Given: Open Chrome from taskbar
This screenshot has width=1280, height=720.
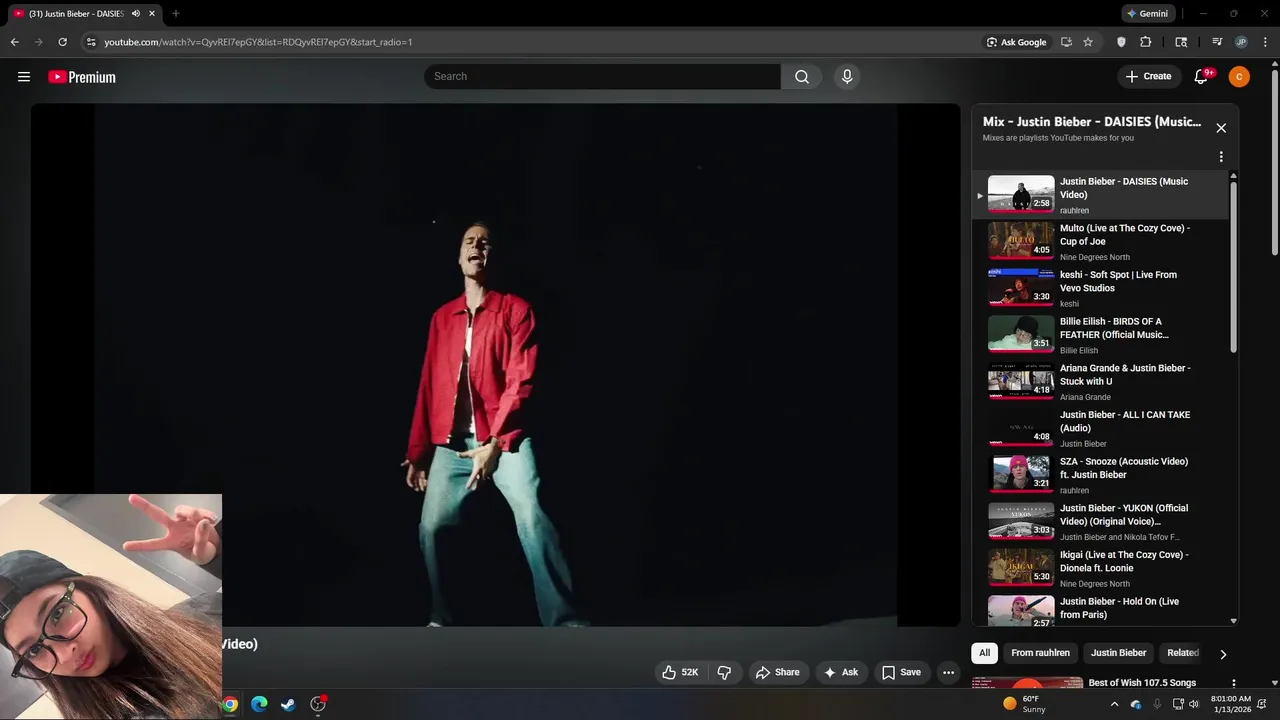Looking at the screenshot, I should (x=230, y=704).
